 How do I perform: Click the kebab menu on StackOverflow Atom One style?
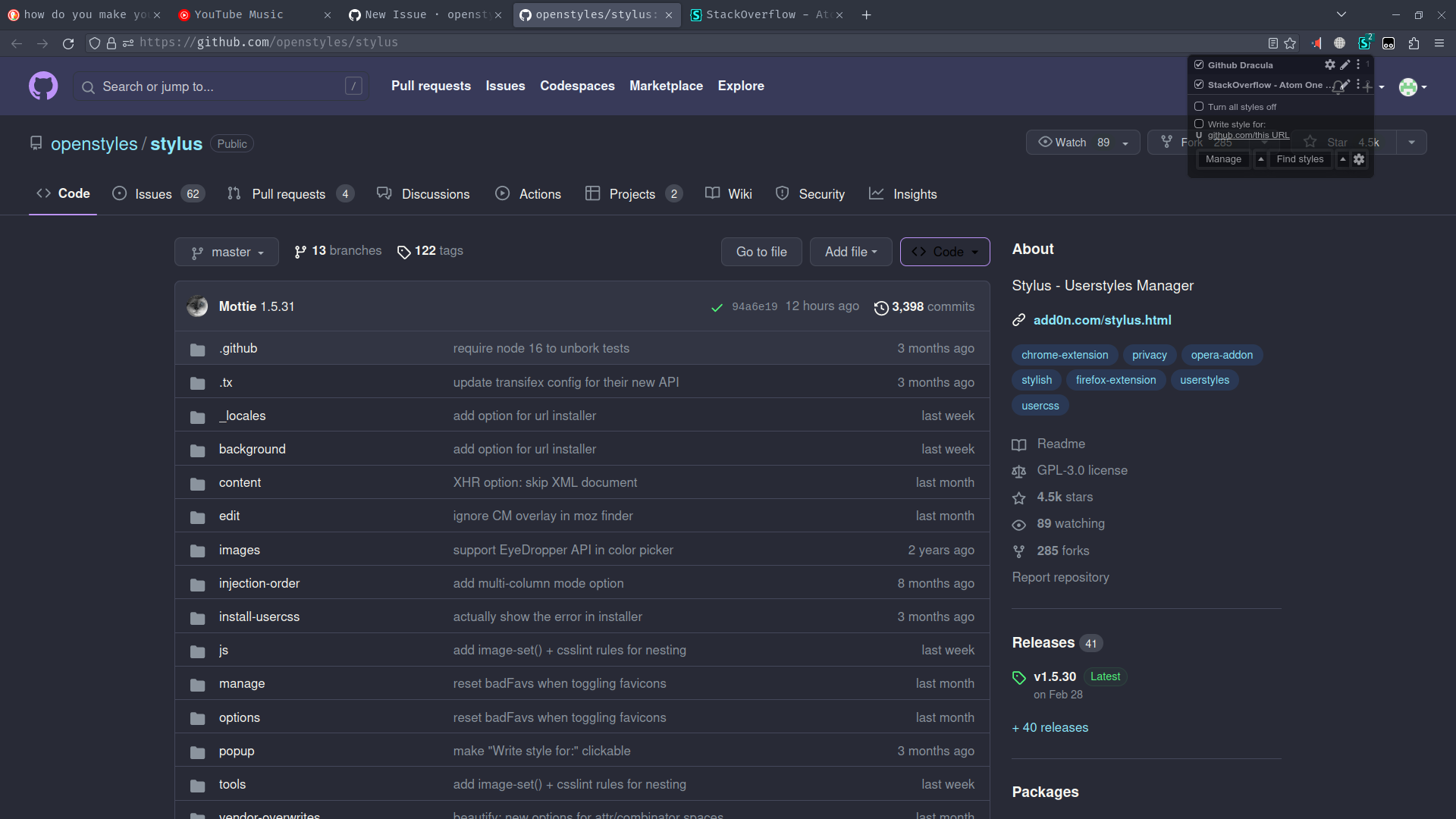click(x=1358, y=86)
